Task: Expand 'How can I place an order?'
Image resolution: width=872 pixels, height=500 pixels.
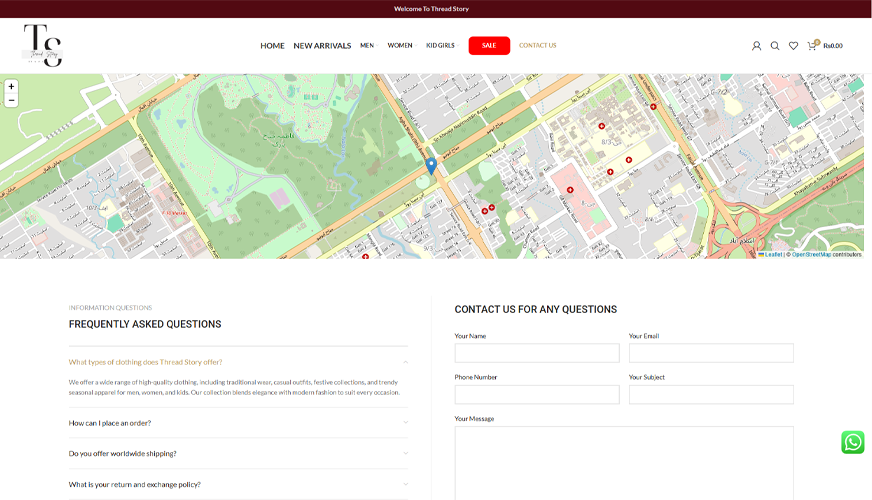Action: pos(238,423)
